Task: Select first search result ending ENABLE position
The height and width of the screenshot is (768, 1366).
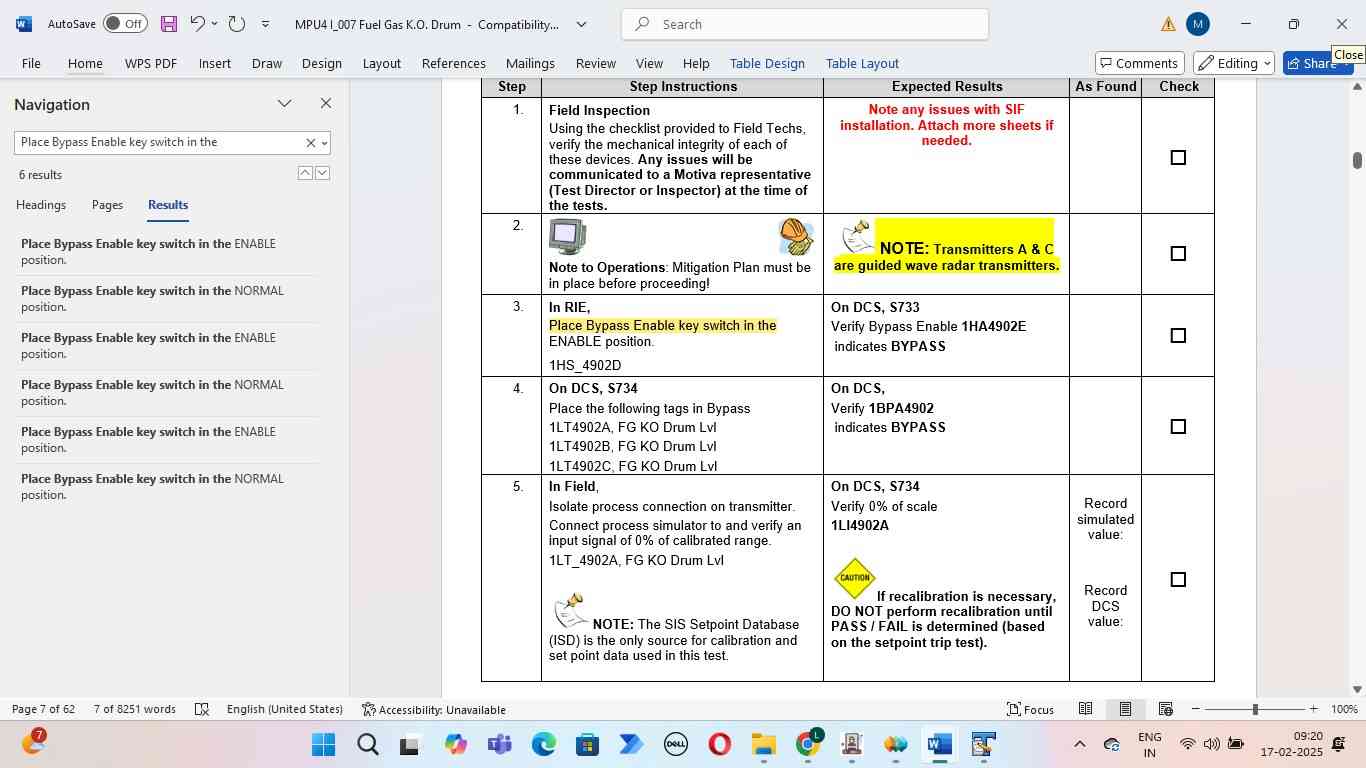Action: pos(166,252)
